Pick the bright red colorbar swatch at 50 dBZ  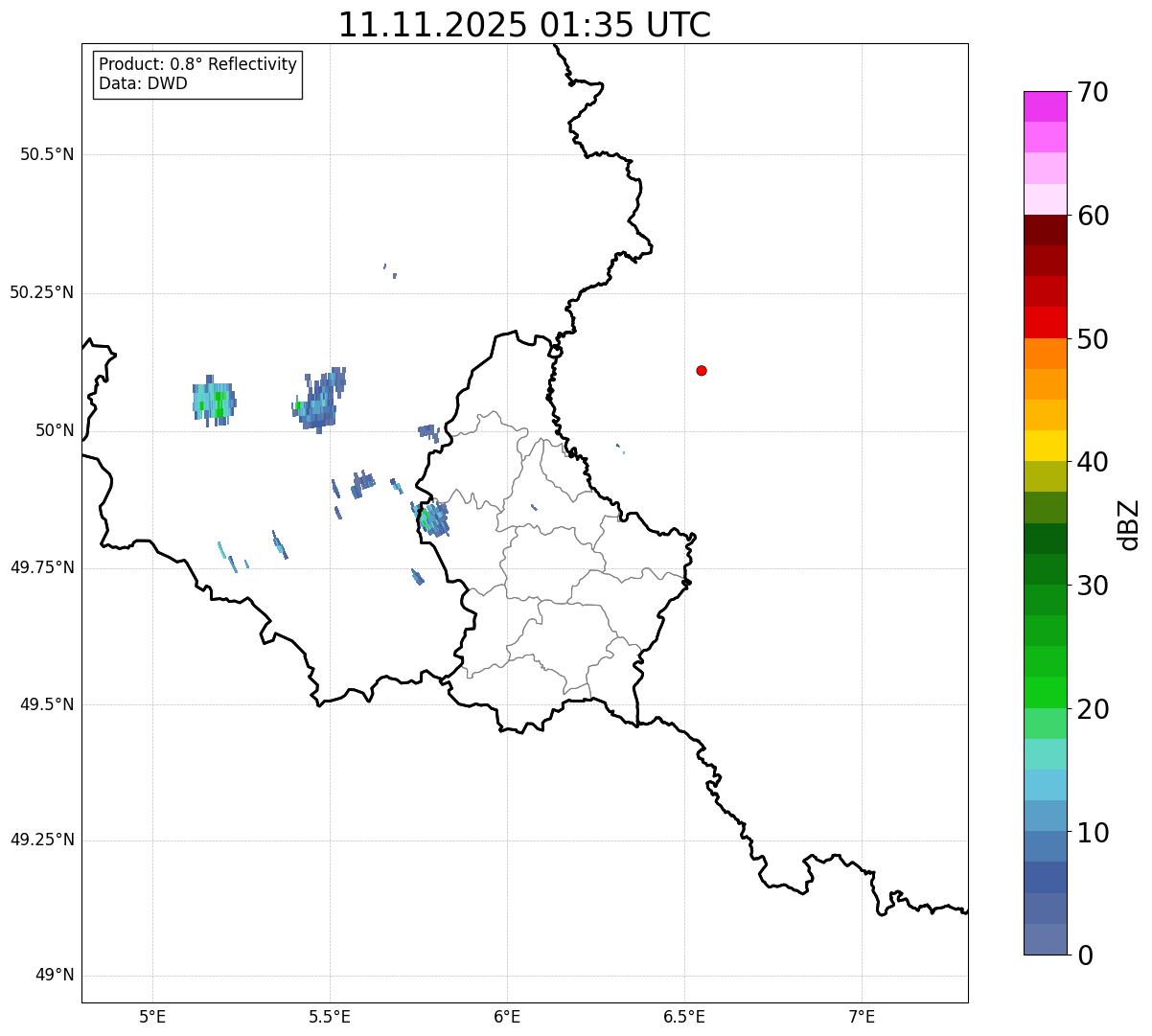tap(1045, 322)
